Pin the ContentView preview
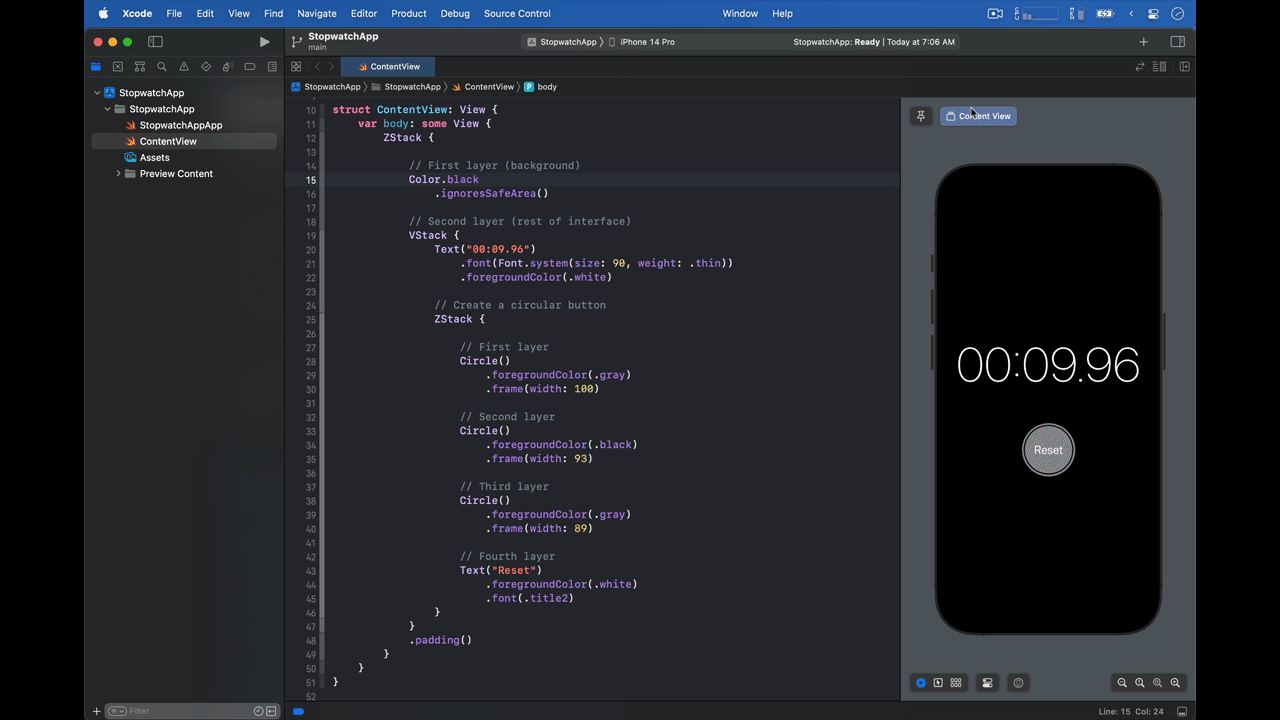This screenshot has height=720, width=1280. (920, 115)
